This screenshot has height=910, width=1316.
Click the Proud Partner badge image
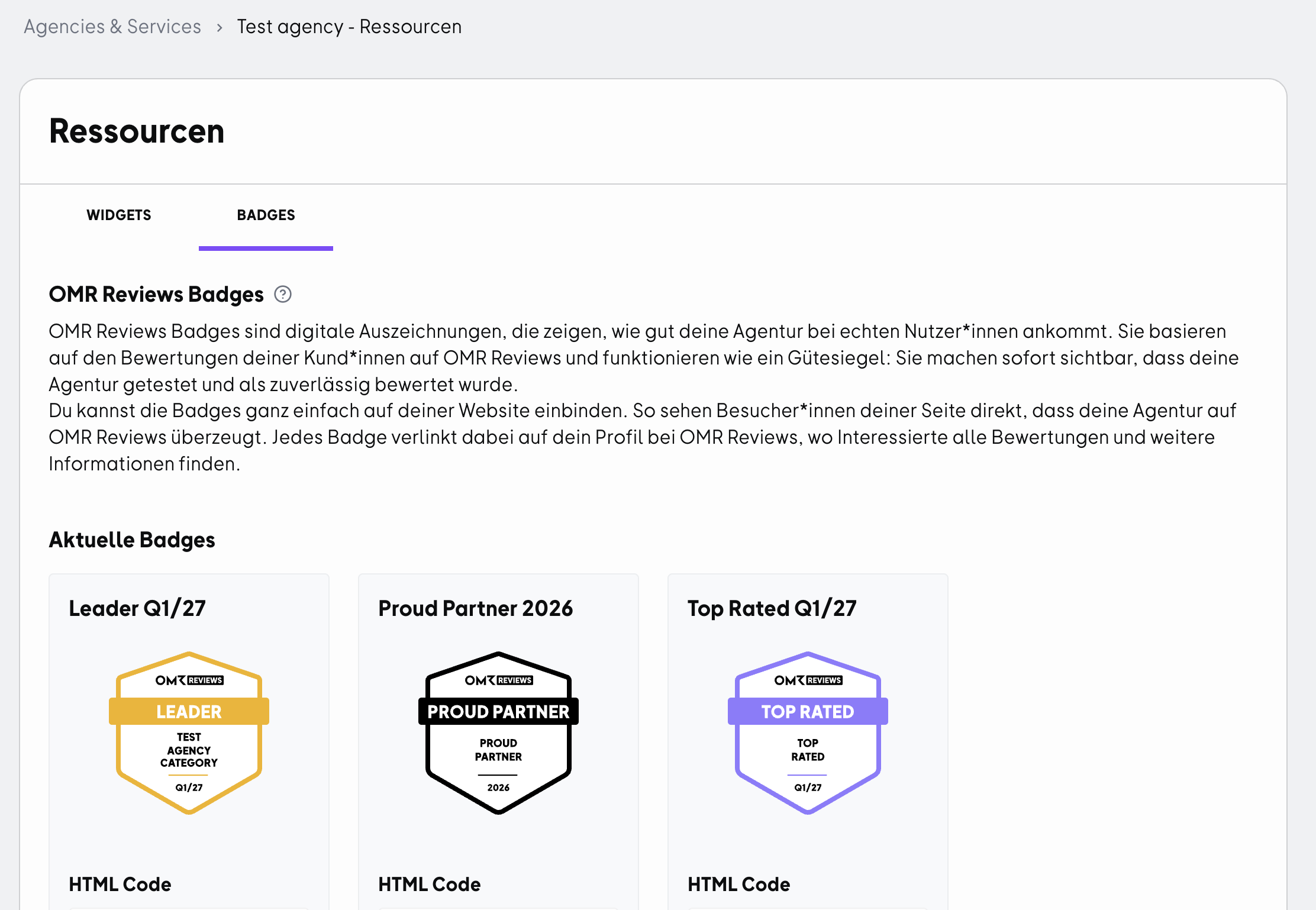pyautogui.click(x=498, y=732)
